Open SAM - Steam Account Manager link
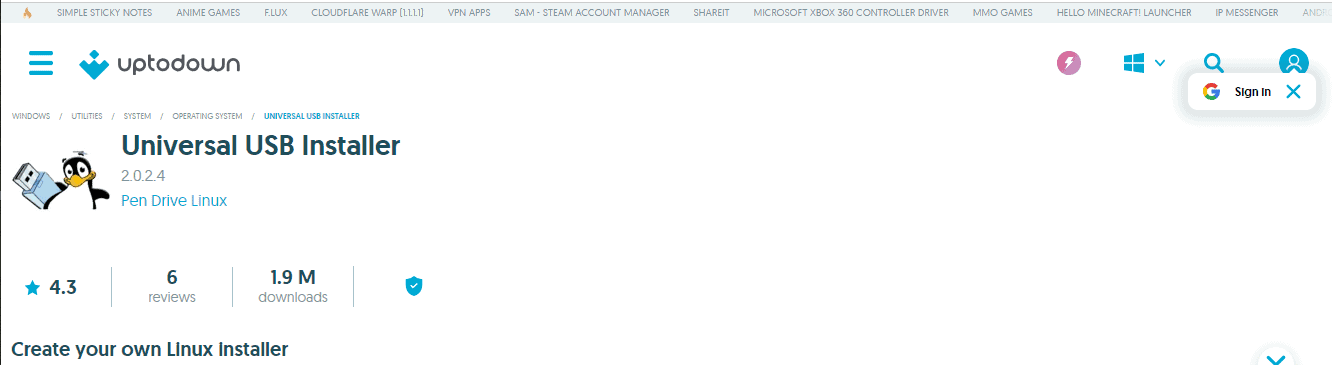This screenshot has height=365, width=1332. coord(592,12)
